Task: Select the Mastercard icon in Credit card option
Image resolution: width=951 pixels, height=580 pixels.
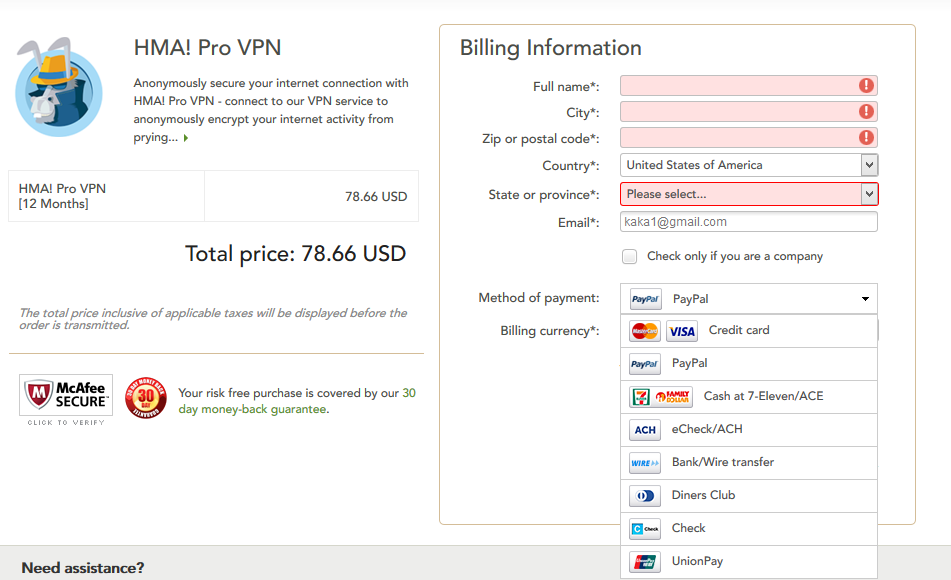Action: click(x=645, y=331)
